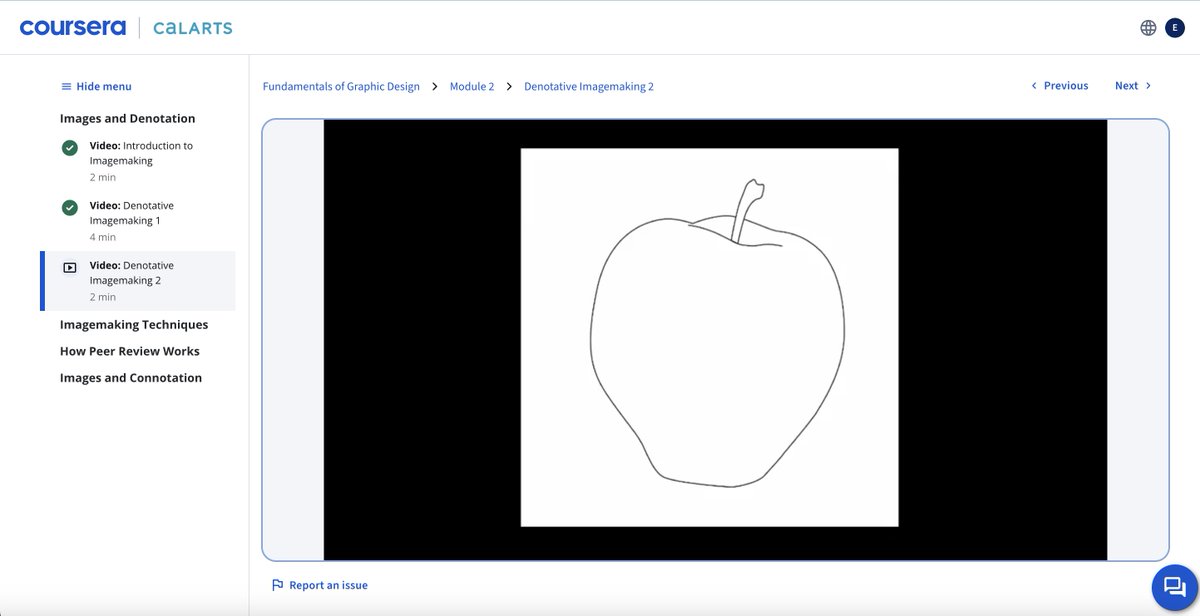Open the chat support button
The height and width of the screenshot is (616, 1200).
click(x=1175, y=587)
